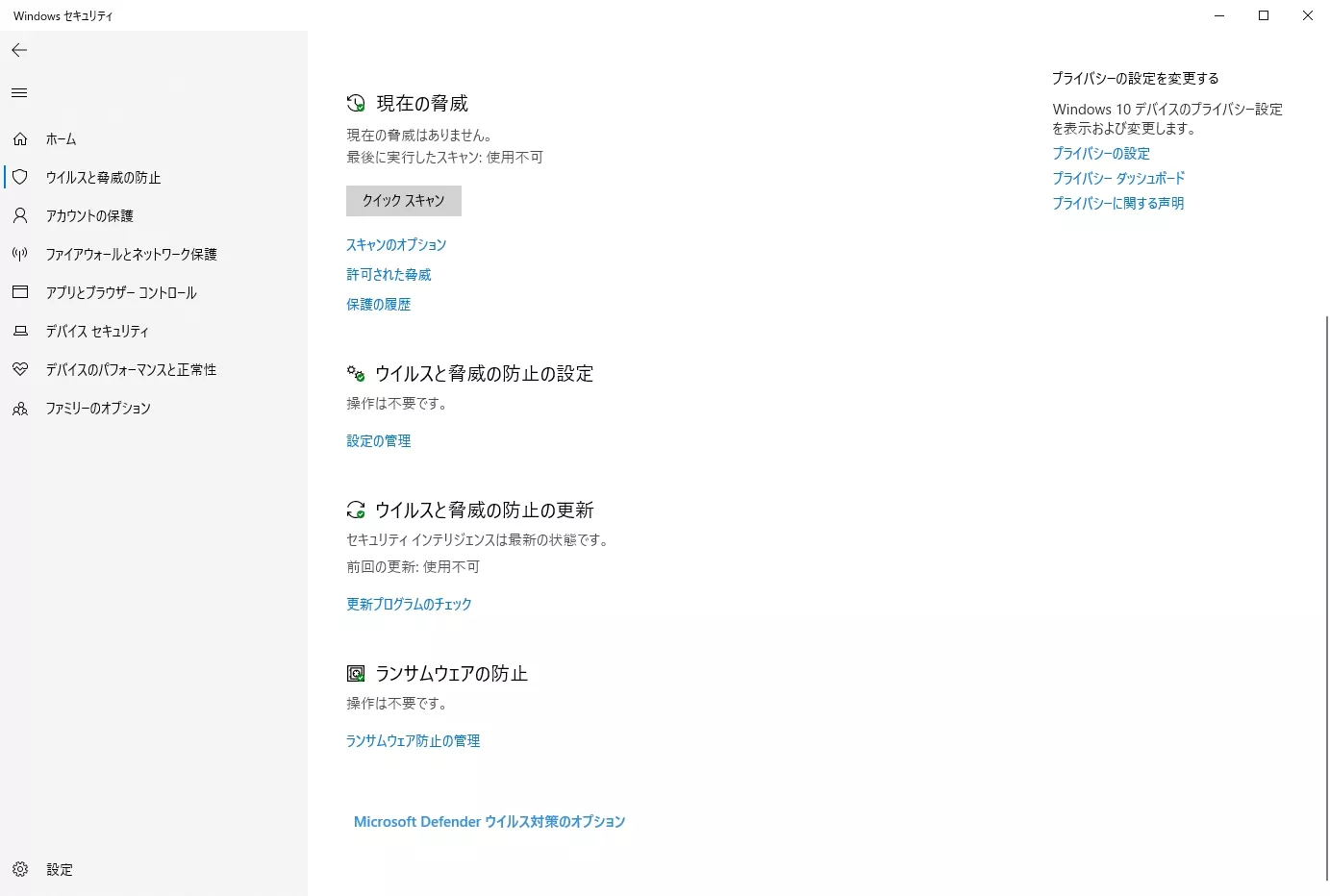Click the family options people icon
This screenshot has width=1330, height=896.
coord(20,408)
